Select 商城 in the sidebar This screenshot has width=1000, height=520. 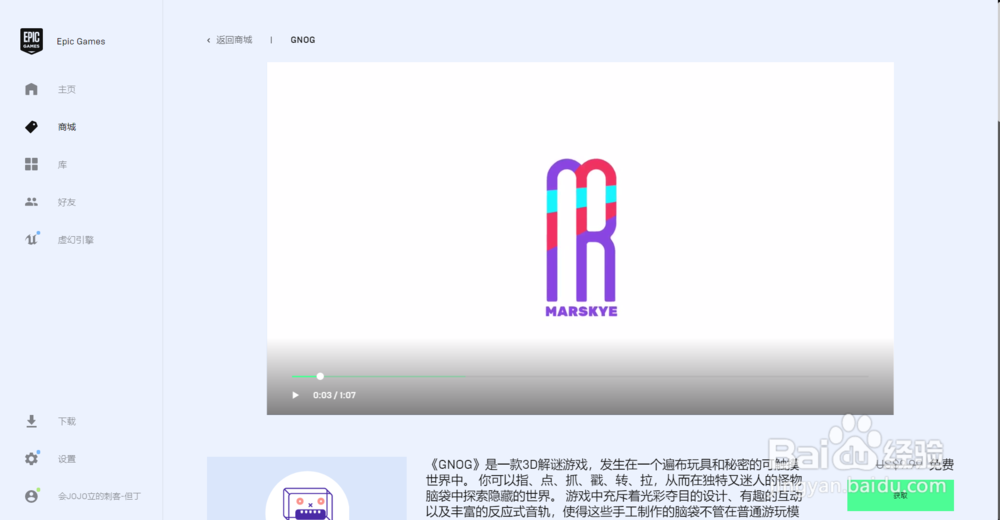66,127
